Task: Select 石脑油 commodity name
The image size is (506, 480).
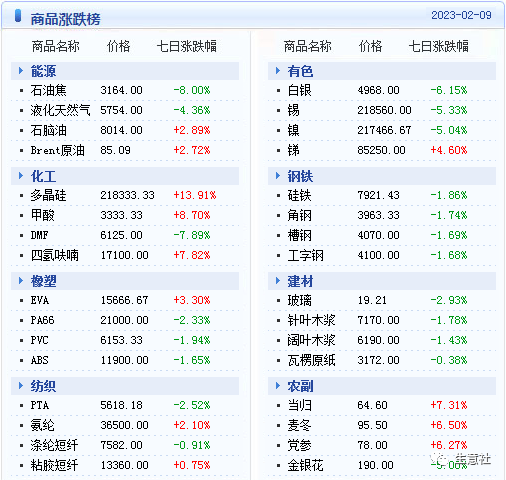Action: point(49,130)
